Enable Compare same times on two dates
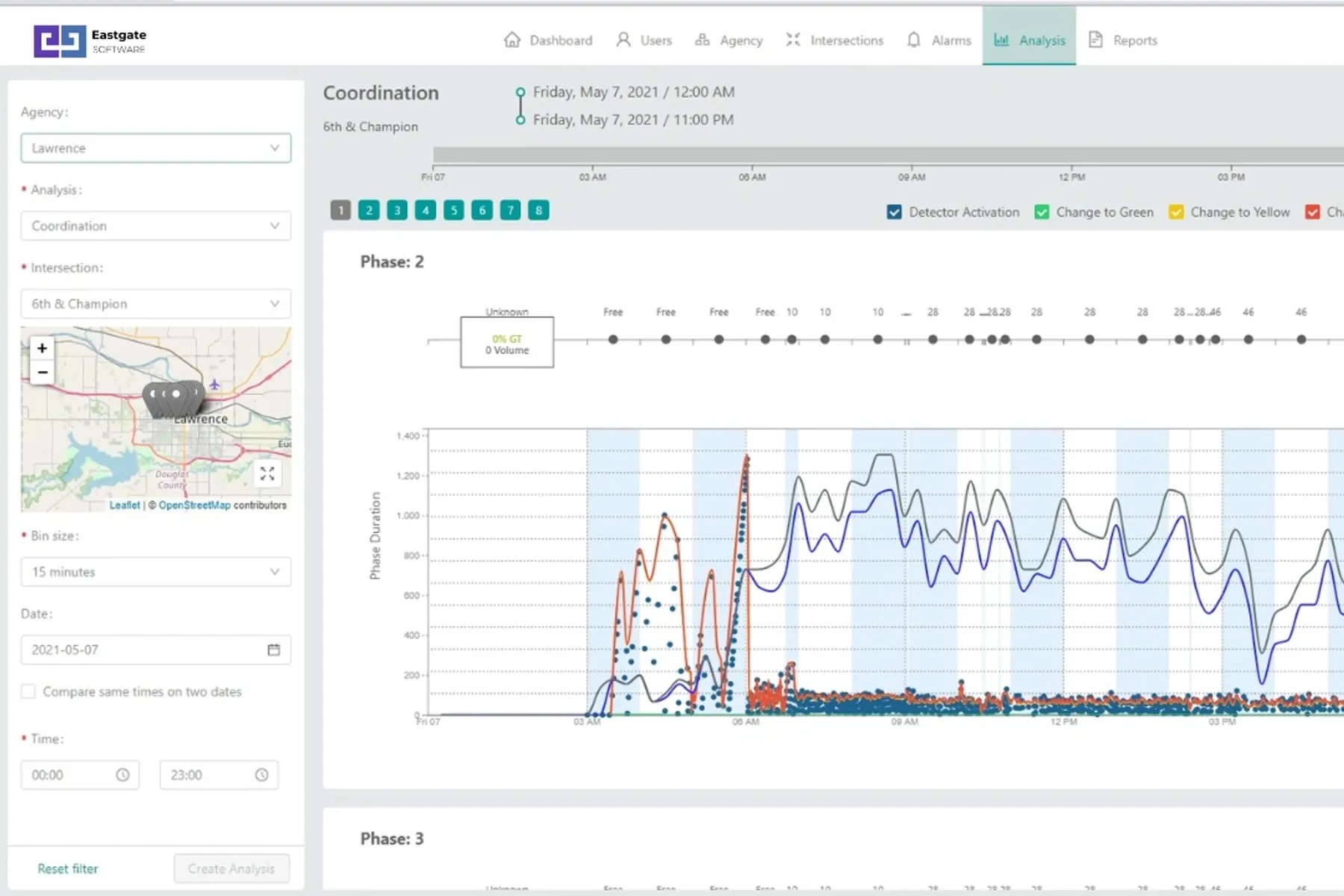Image resolution: width=1344 pixels, height=896 pixels. pos(28,691)
